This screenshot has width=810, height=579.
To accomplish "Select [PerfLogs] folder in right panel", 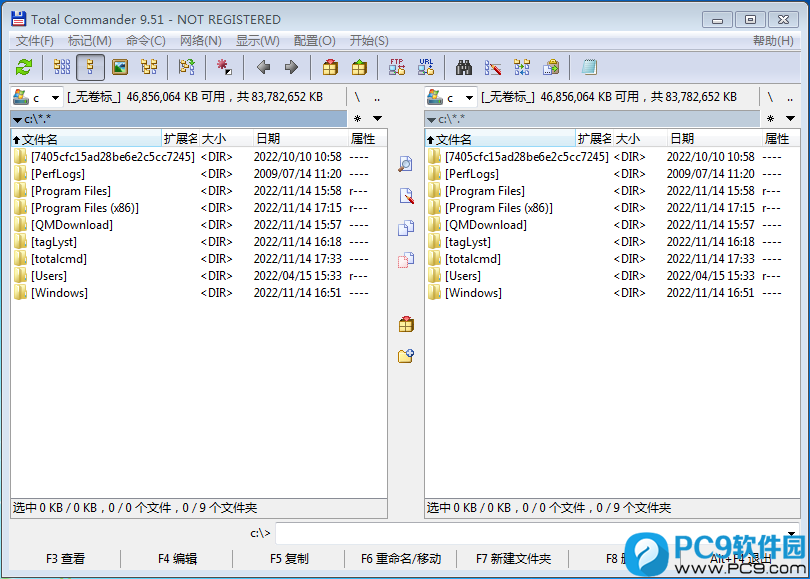I will pyautogui.click(x=472, y=174).
